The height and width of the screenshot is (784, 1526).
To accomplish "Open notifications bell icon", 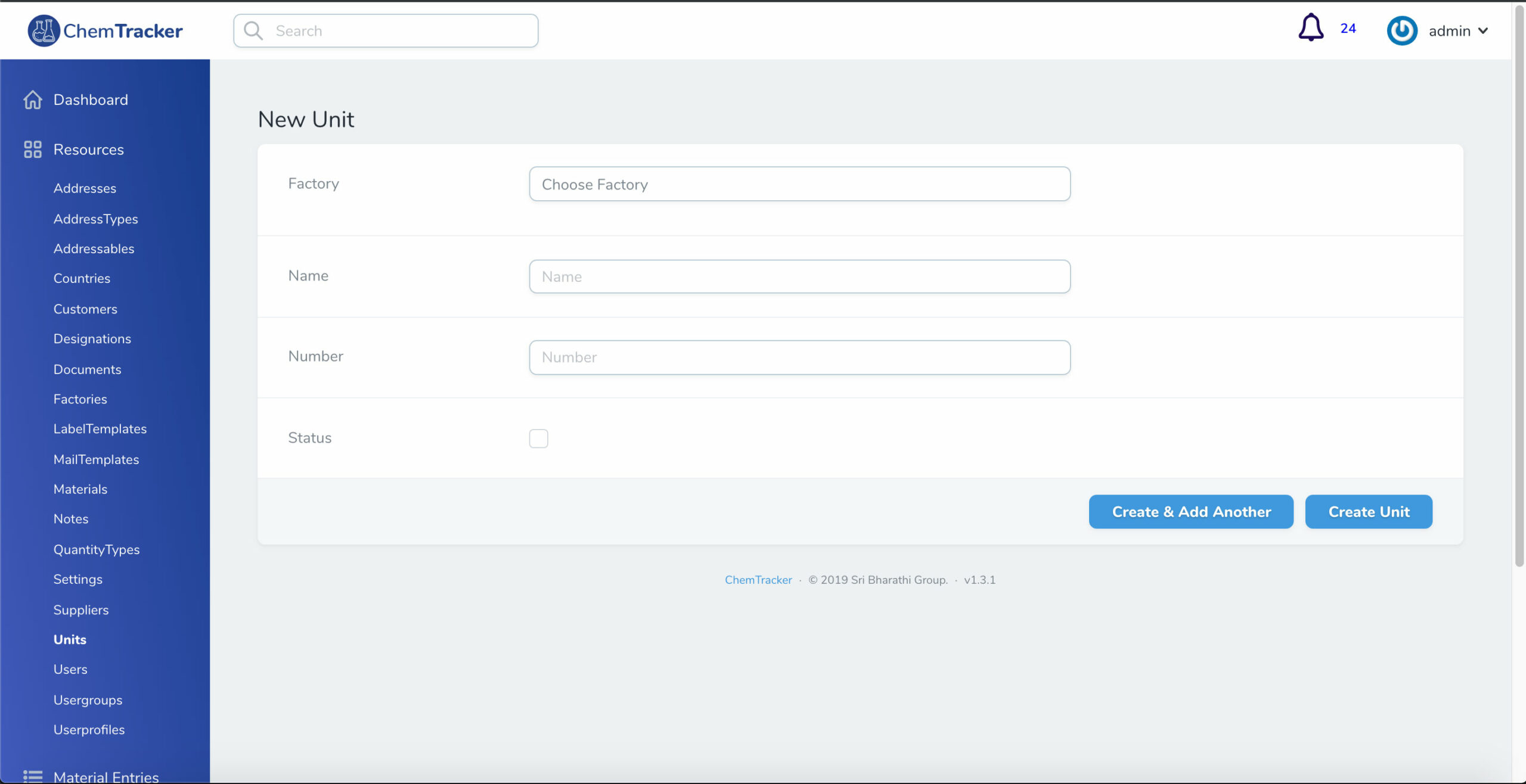I will coord(1311,28).
